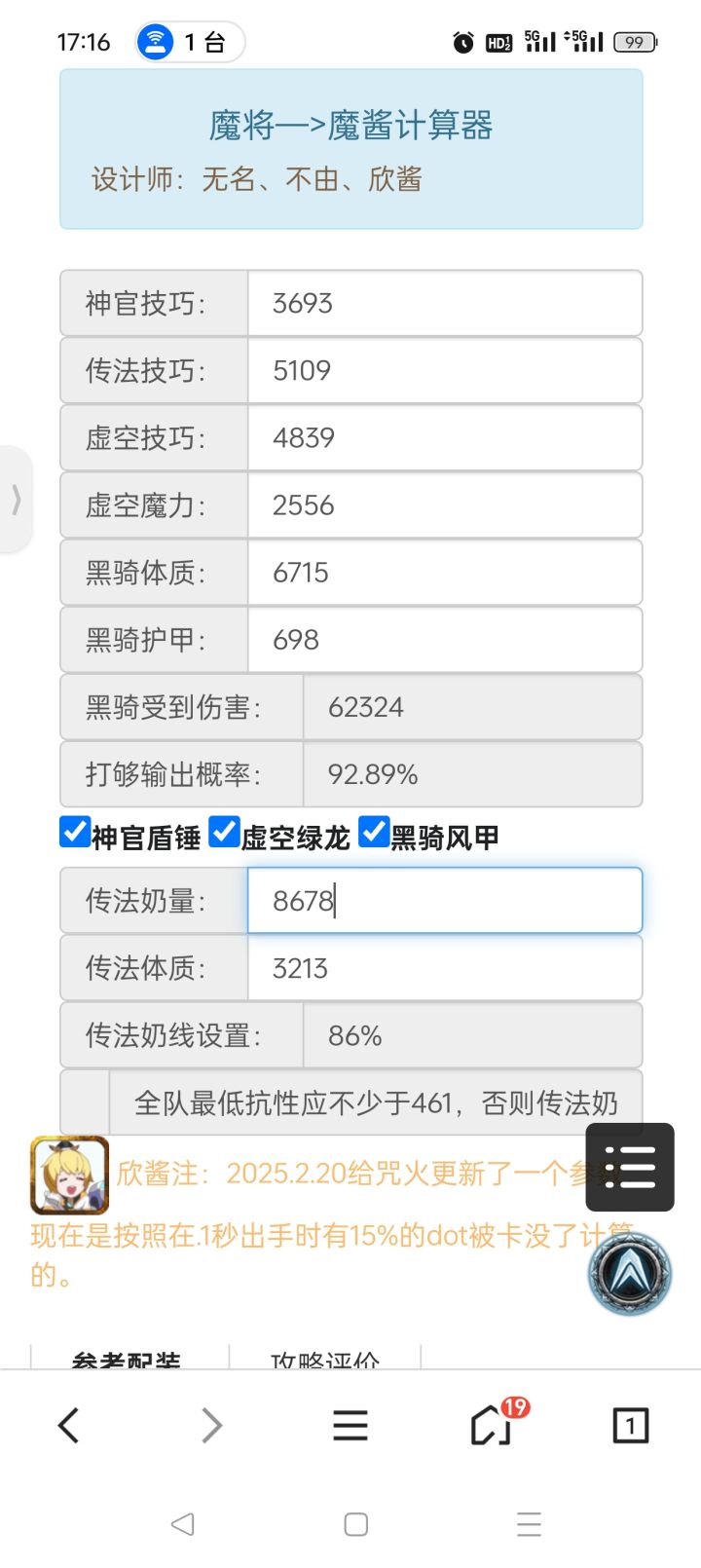Tap the round blue floating assistant icon
This screenshot has width=701, height=1568.
(630, 1273)
